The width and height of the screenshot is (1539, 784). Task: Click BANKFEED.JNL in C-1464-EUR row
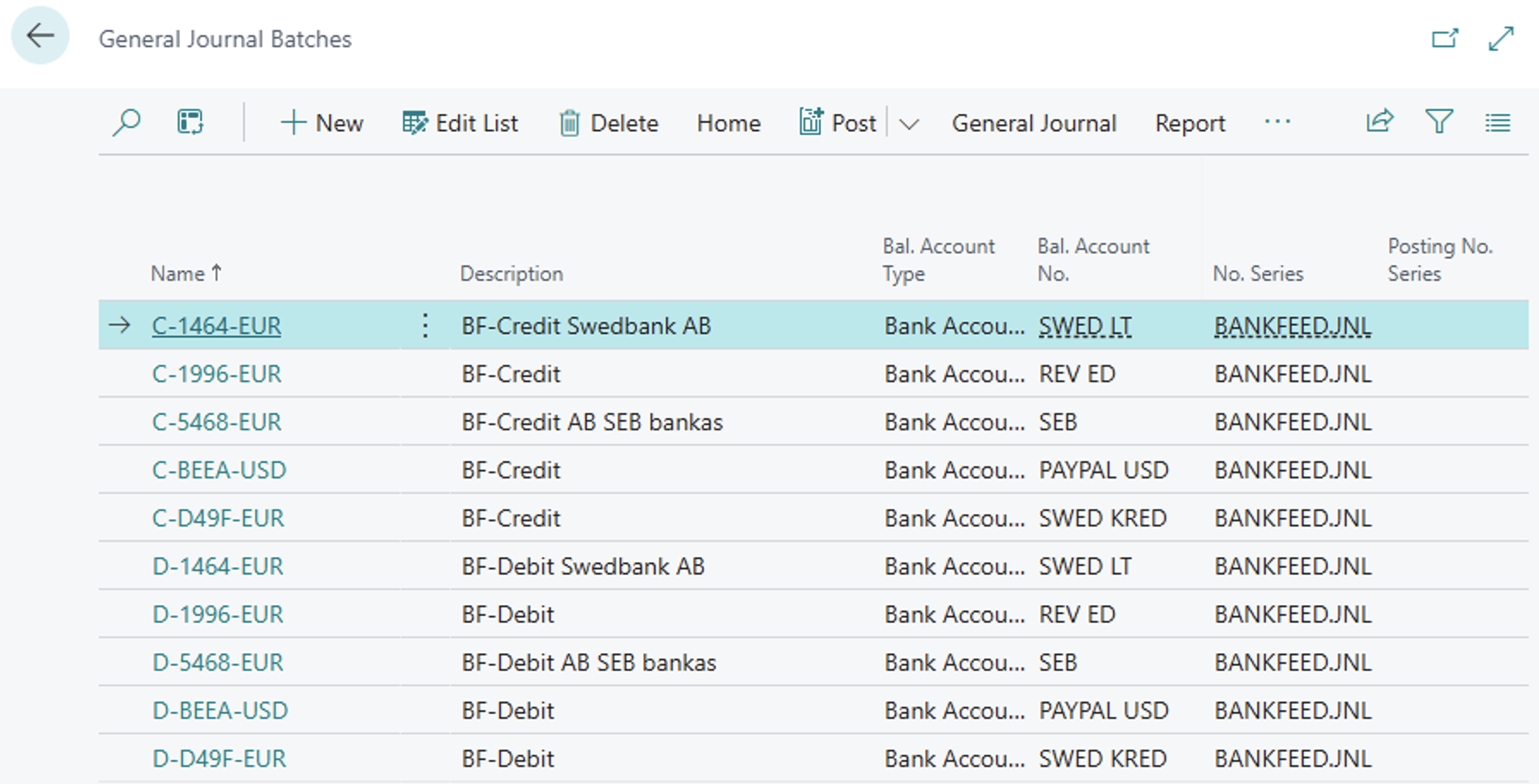tap(1293, 326)
